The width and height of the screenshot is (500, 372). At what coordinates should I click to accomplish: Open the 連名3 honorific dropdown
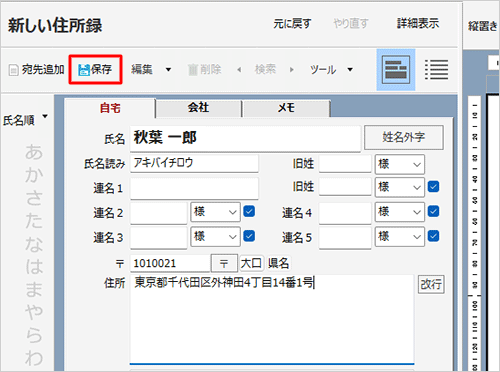(x=215, y=237)
